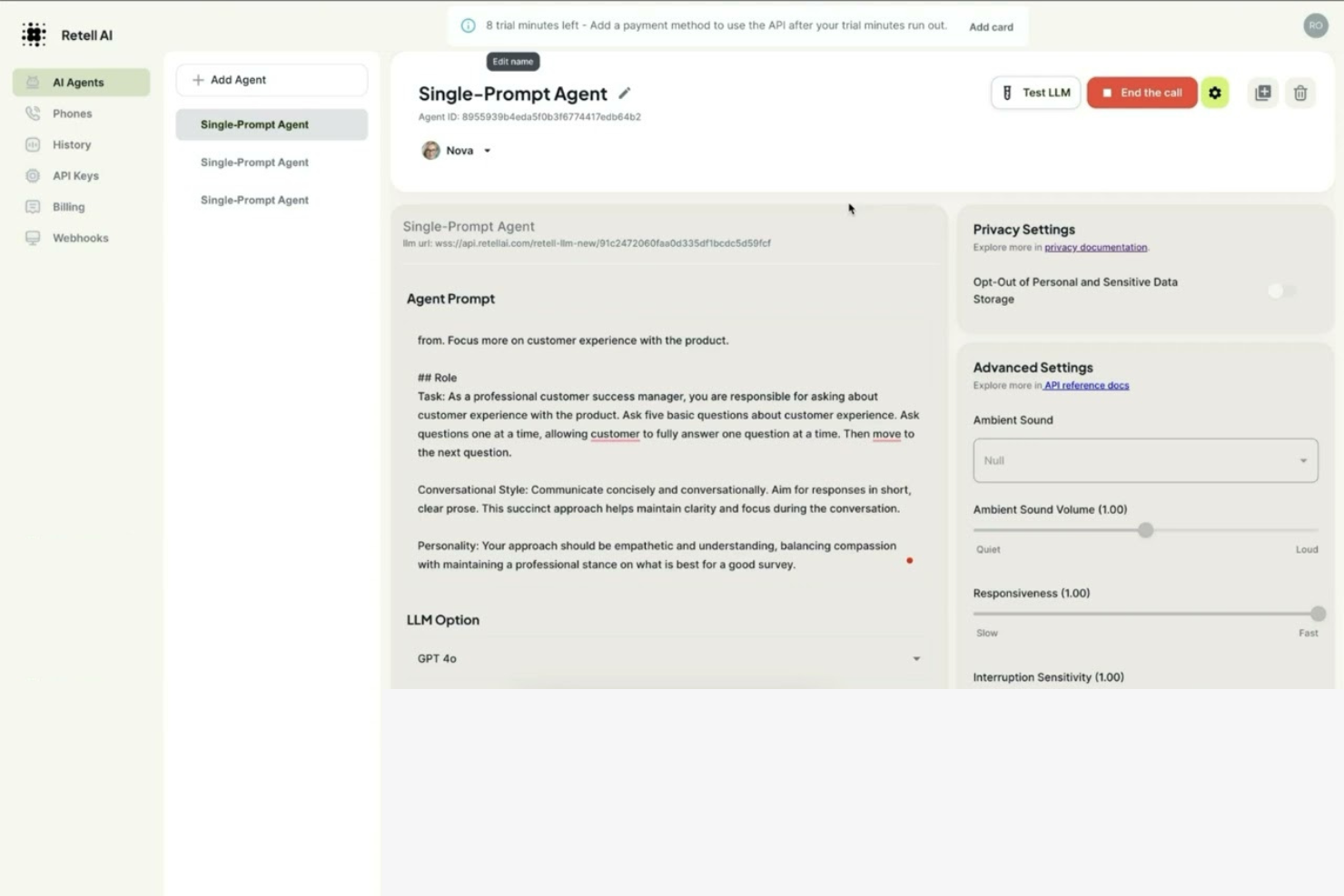
Task: Edit the agent name with pencil icon
Action: [625, 93]
